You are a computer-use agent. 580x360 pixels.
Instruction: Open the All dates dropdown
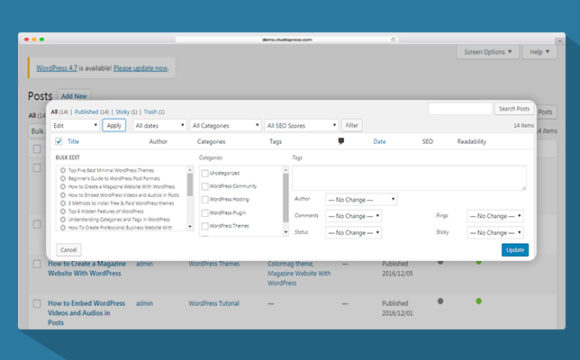coord(159,125)
